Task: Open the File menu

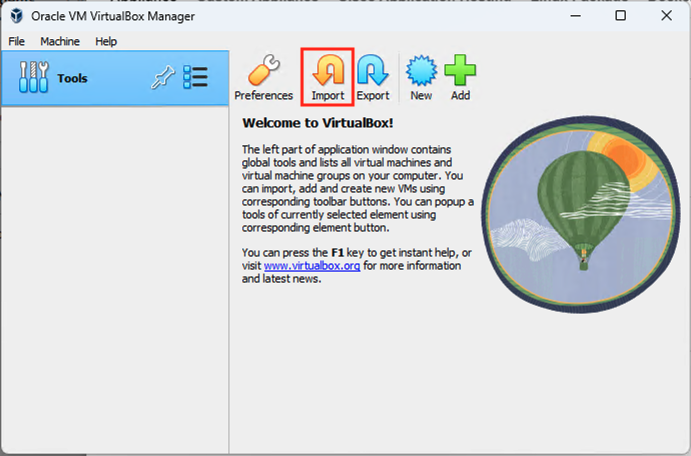Action: point(16,41)
